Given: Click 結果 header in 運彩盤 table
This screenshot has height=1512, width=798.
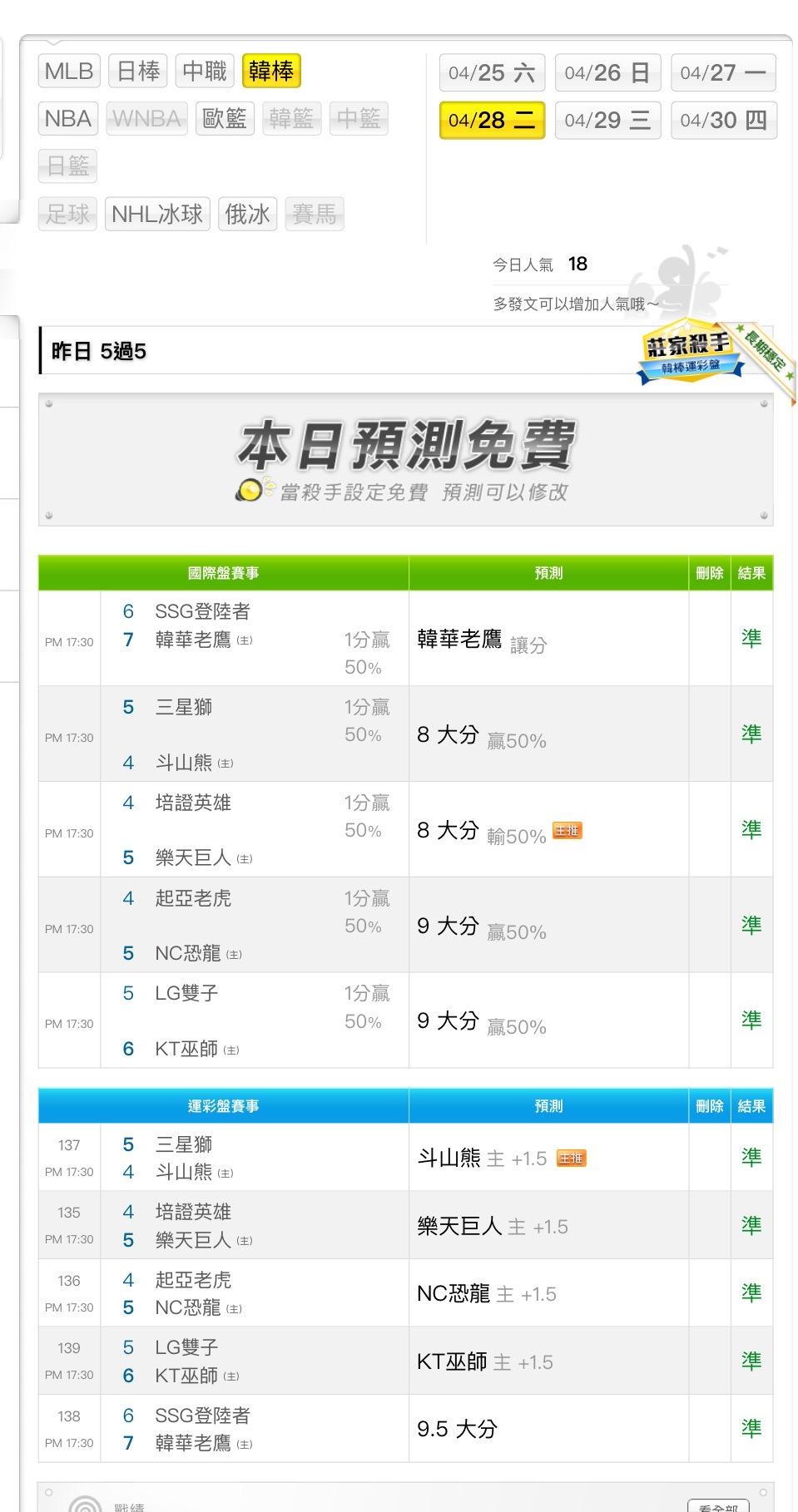Looking at the screenshot, I should pyautogui.click(x=751, y=1106).
